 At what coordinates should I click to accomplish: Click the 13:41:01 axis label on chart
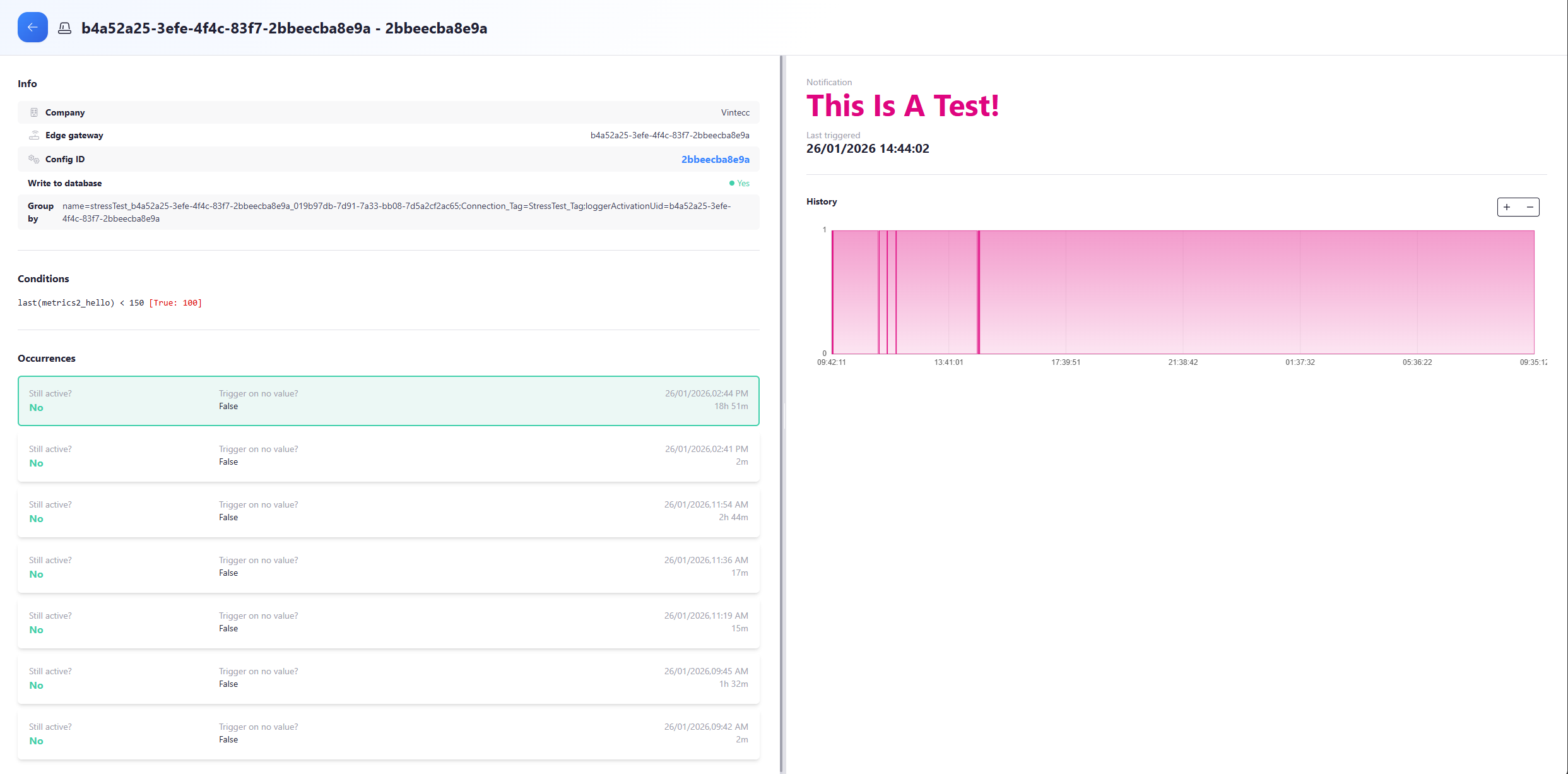(x=948, y=362)
